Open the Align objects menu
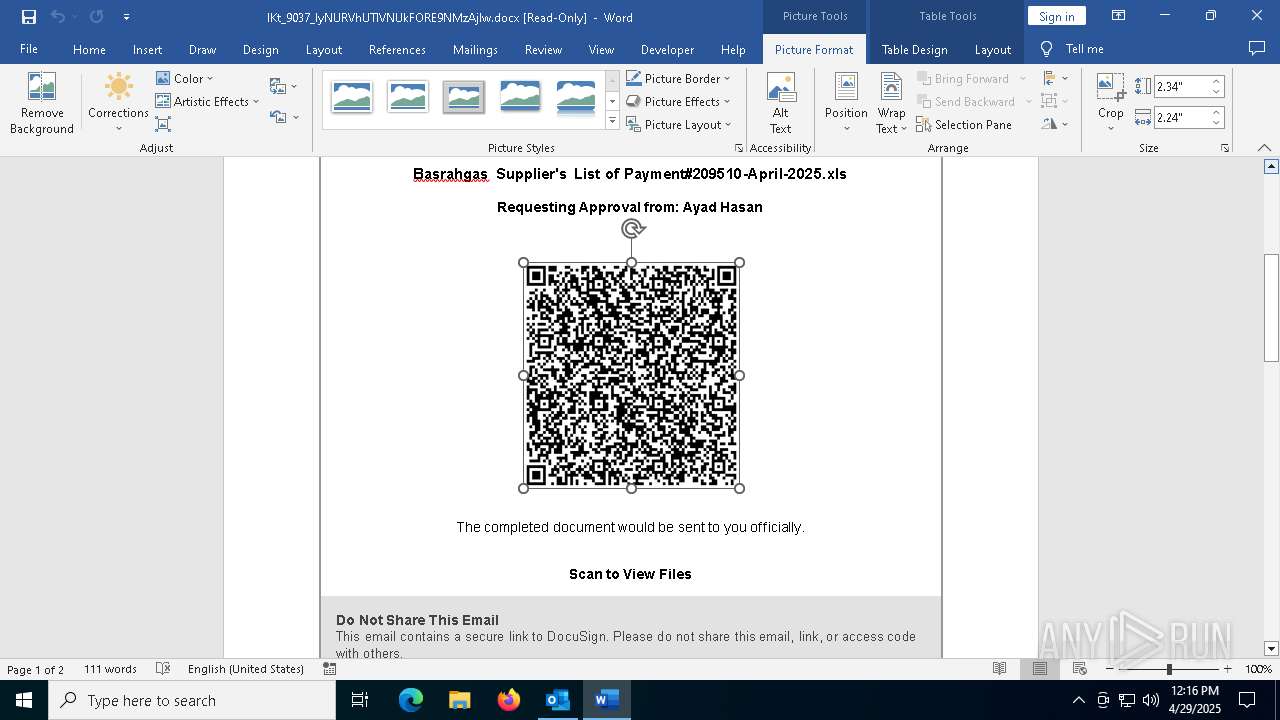 pyautogui.click(x=1055, y=78)
